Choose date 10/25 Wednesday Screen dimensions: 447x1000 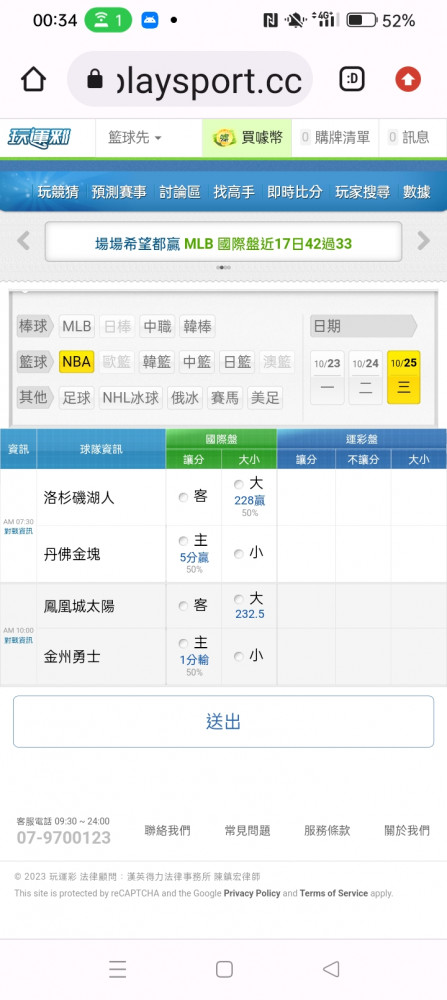click(404, 377)
